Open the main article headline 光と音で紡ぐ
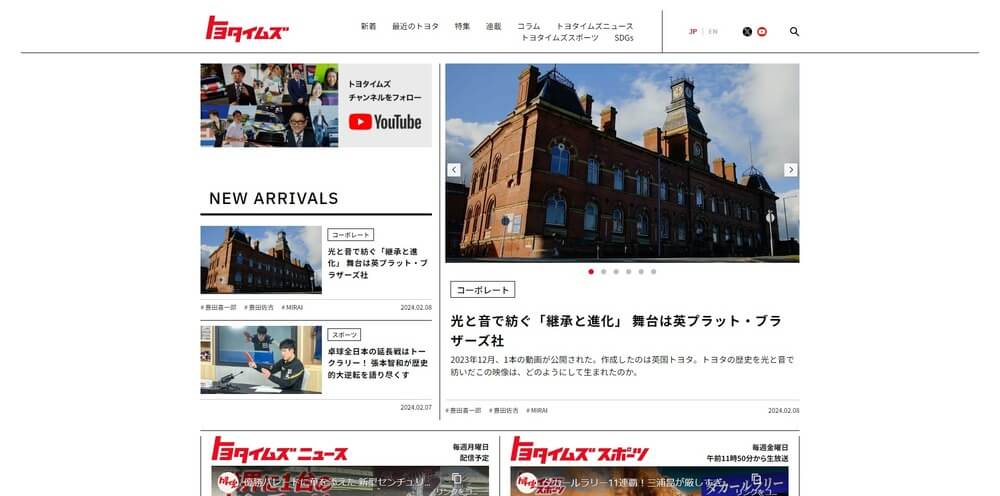The image size is (1000, 496). [x=615, y=330]
